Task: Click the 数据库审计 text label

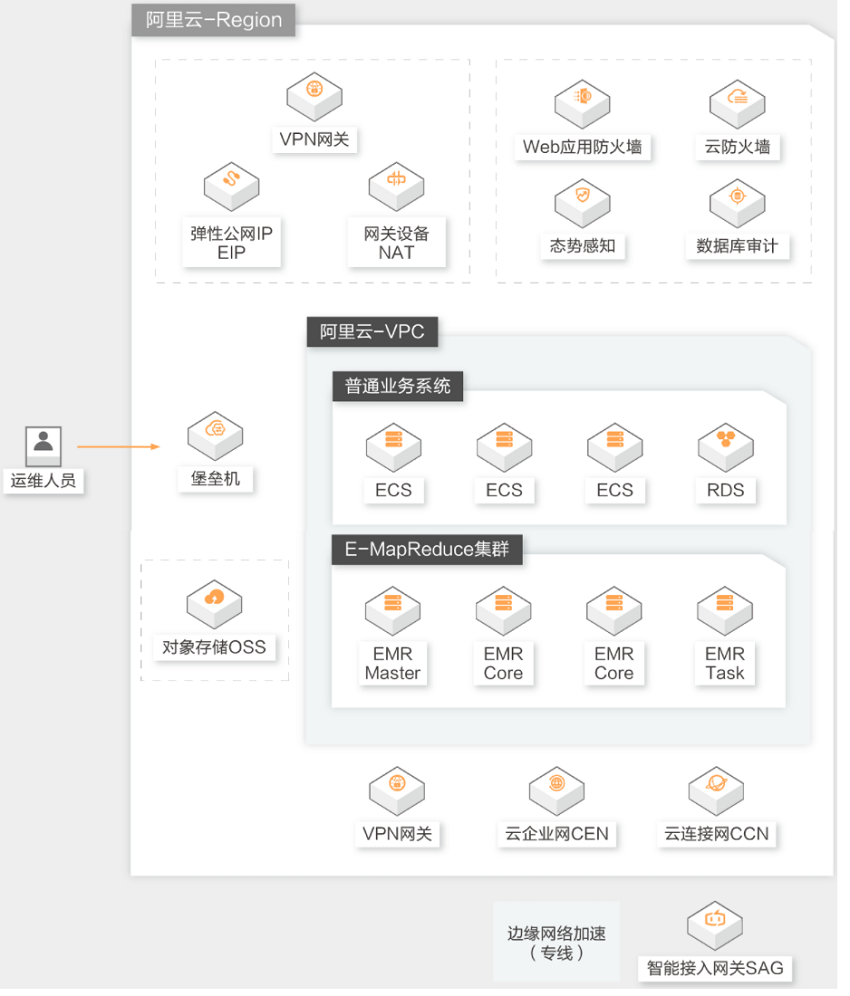Action: 738,246
